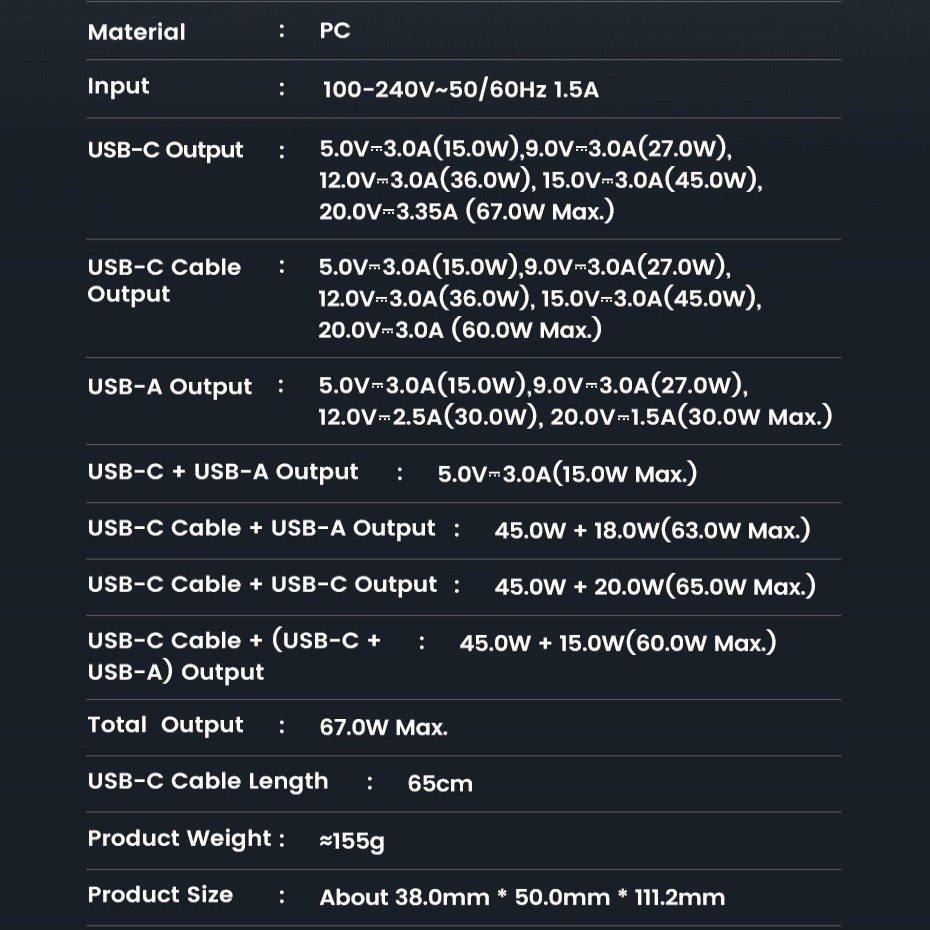The width and height of the screenshot is (930, 930).
Task: Click the 65cm cable length value
Action: click(x=440, y=784)
